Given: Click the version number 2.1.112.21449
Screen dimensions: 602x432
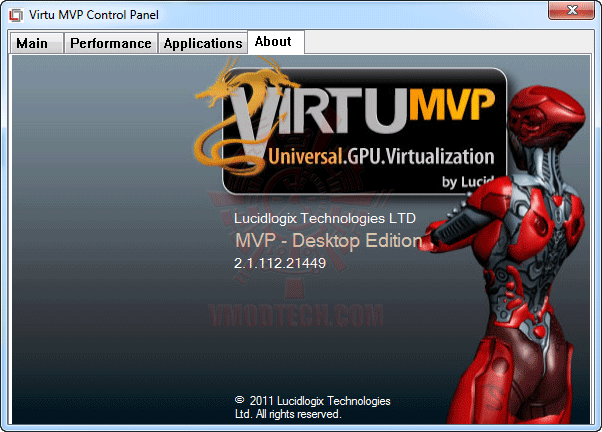Looking at the screenshot, I should 280,263.
